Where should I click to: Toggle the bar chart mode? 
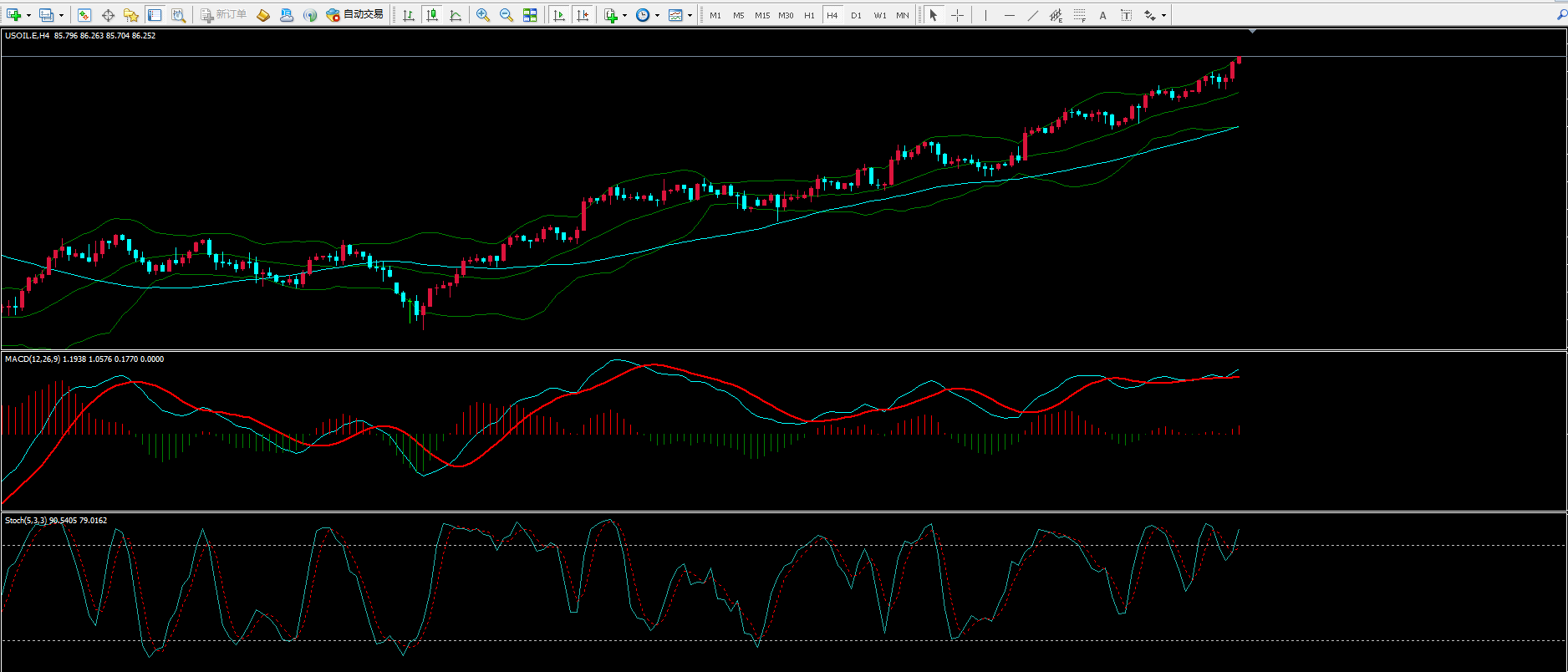(x=409, y=15)
